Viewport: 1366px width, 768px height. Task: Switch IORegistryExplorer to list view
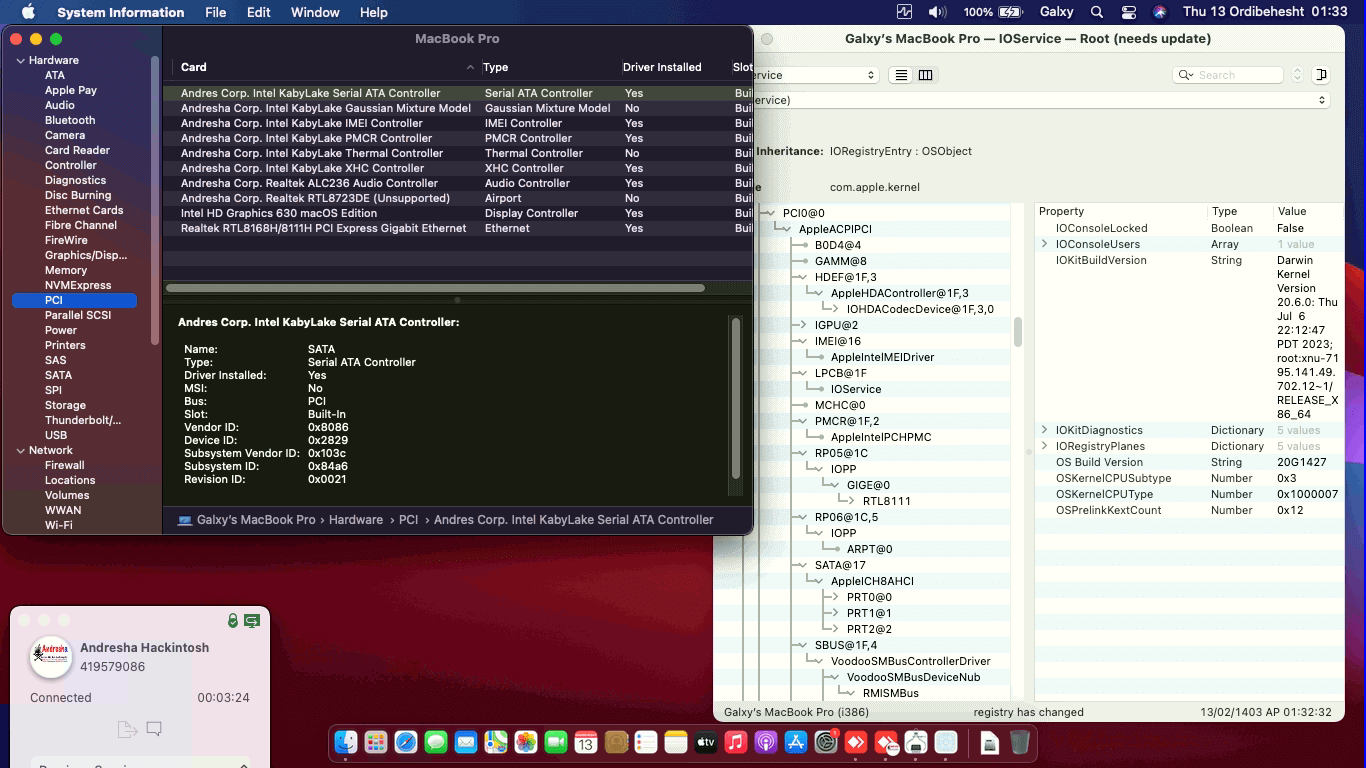click(901, 75)
